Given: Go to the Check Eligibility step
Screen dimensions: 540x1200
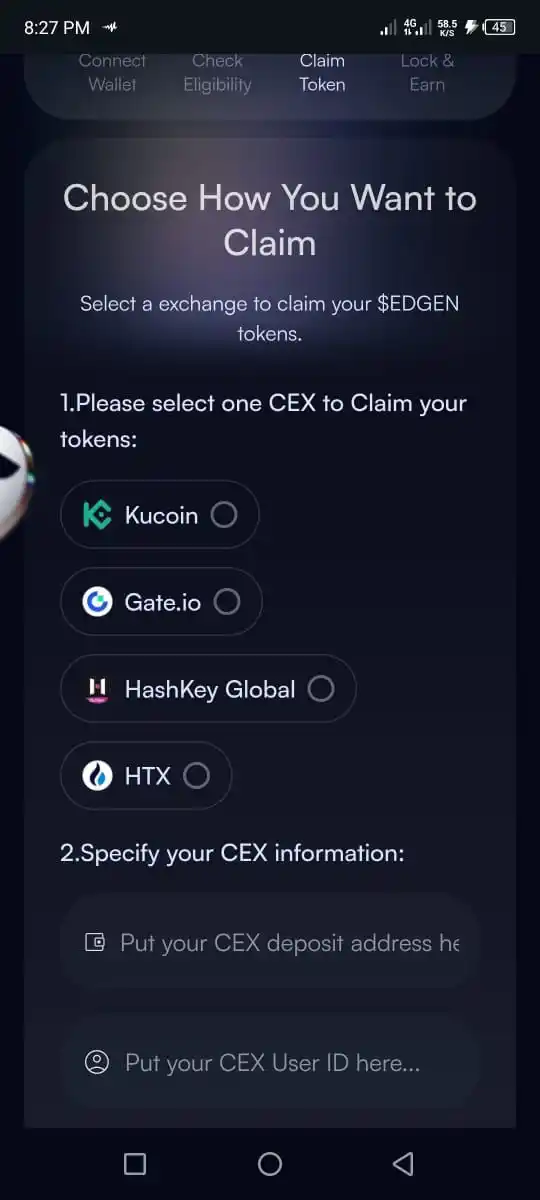Looking at the screenshot, I should click(217, 72).
